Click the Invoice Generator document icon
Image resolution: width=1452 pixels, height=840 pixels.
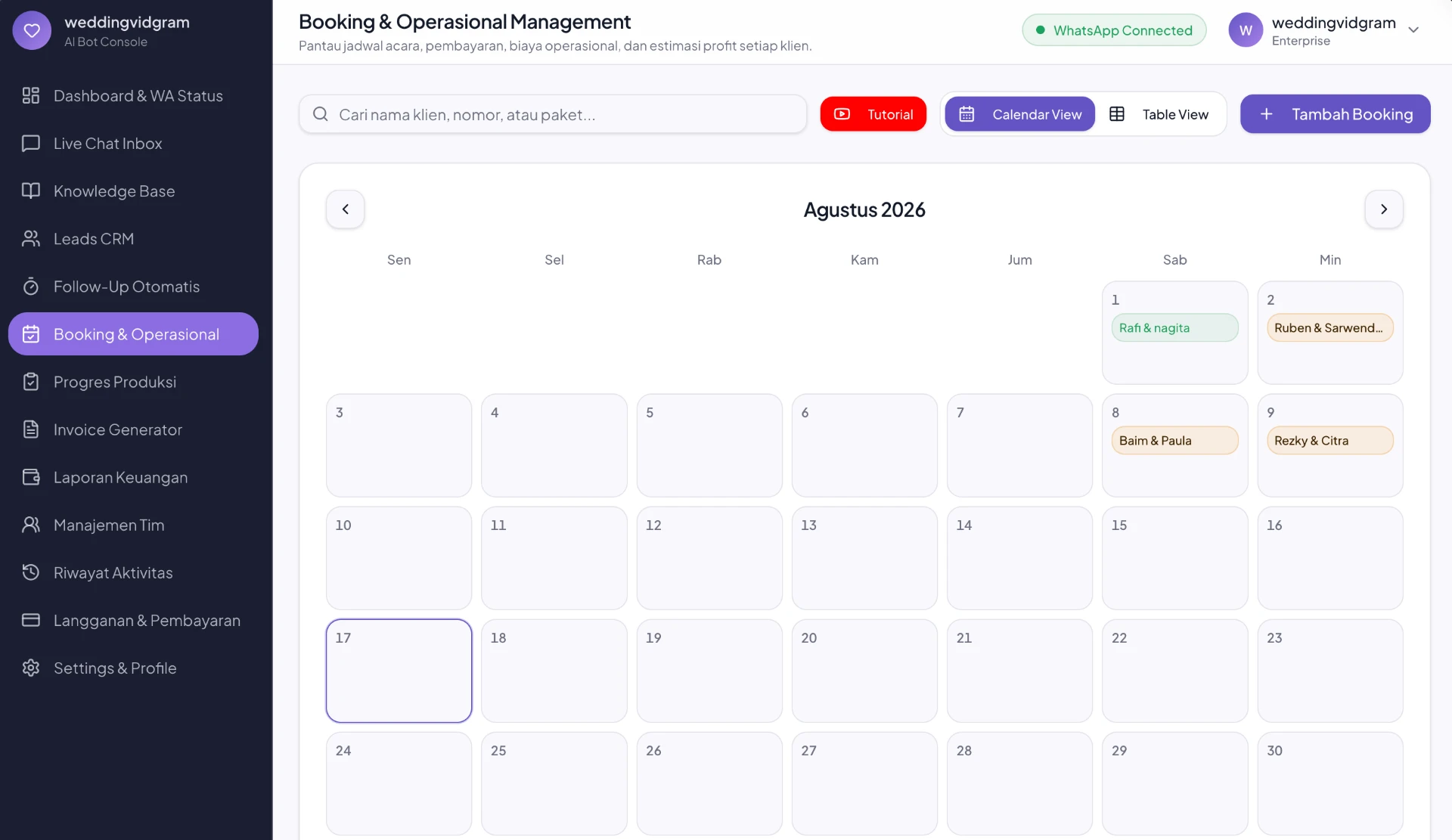coord(31,429)
